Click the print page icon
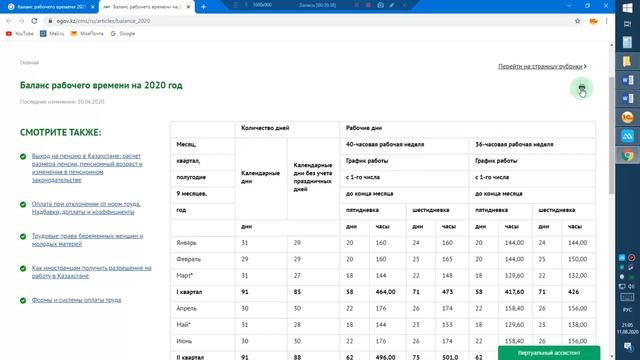640x360 pixels. pos(581,88)
